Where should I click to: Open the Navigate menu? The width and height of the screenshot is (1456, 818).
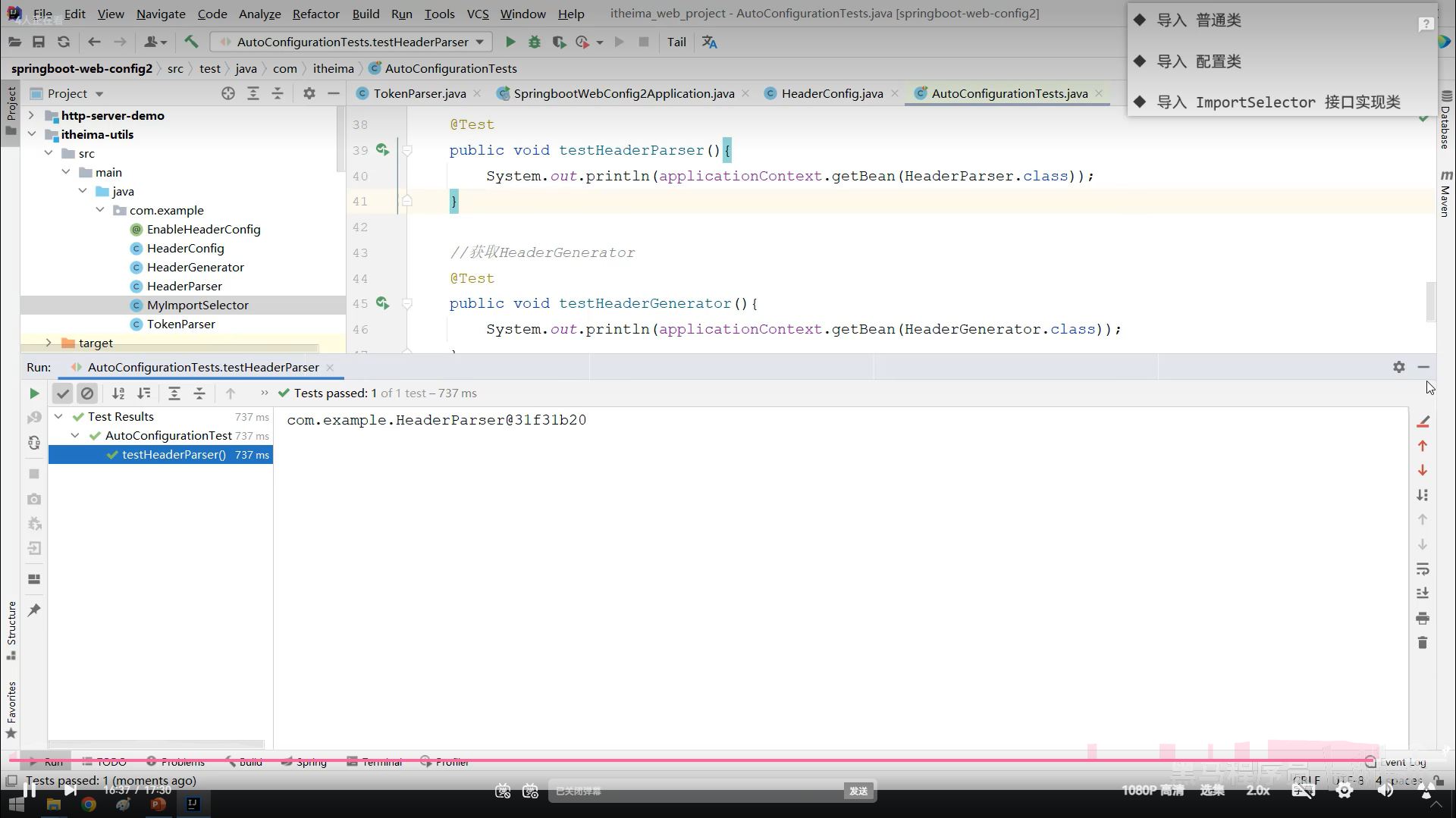pos(161,14)
